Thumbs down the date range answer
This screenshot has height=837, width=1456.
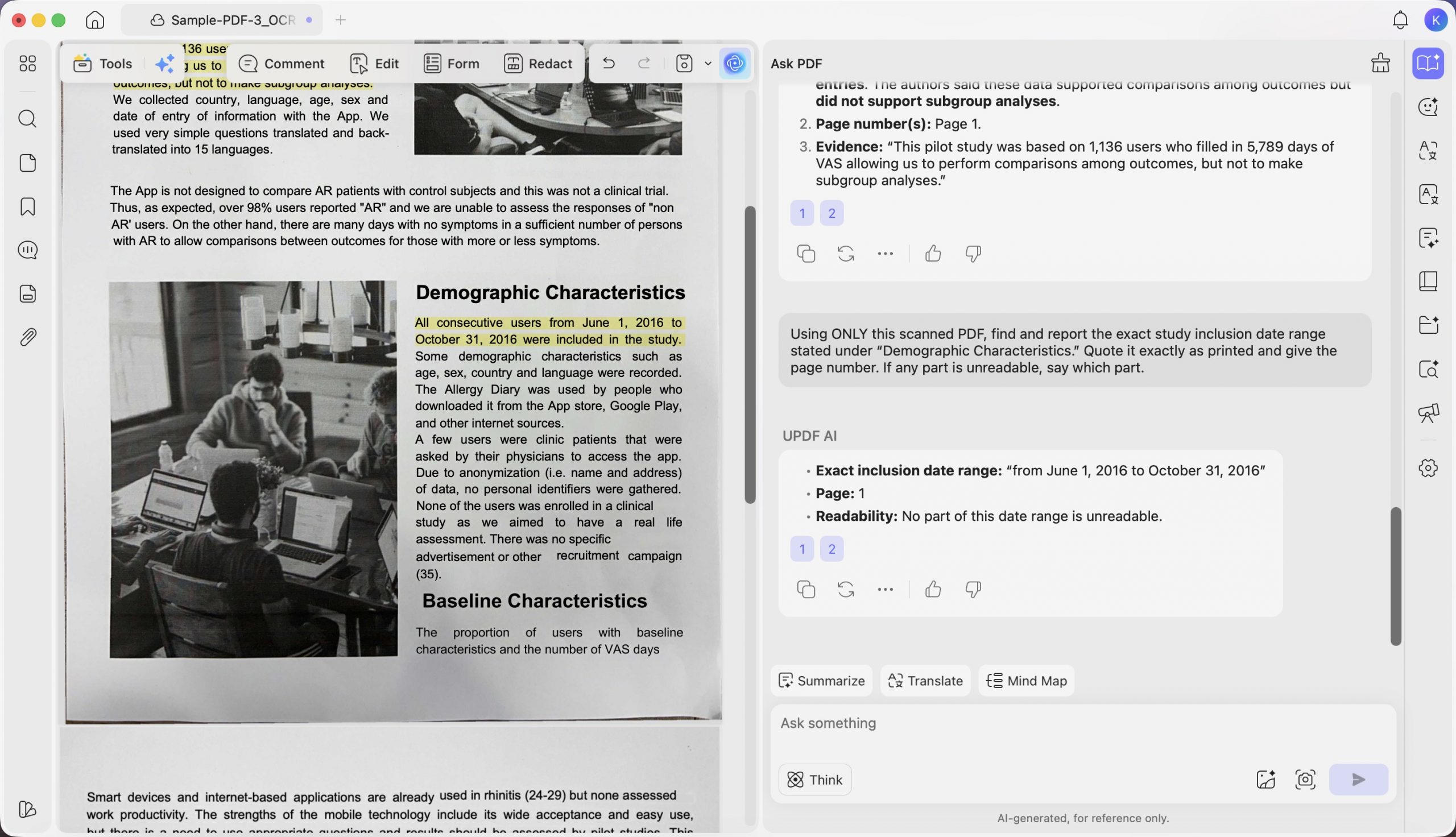coord(973,589)
